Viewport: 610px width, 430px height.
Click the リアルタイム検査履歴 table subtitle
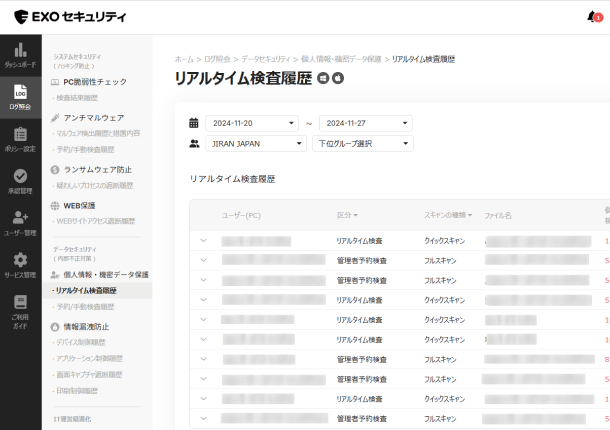pos(232,179)
